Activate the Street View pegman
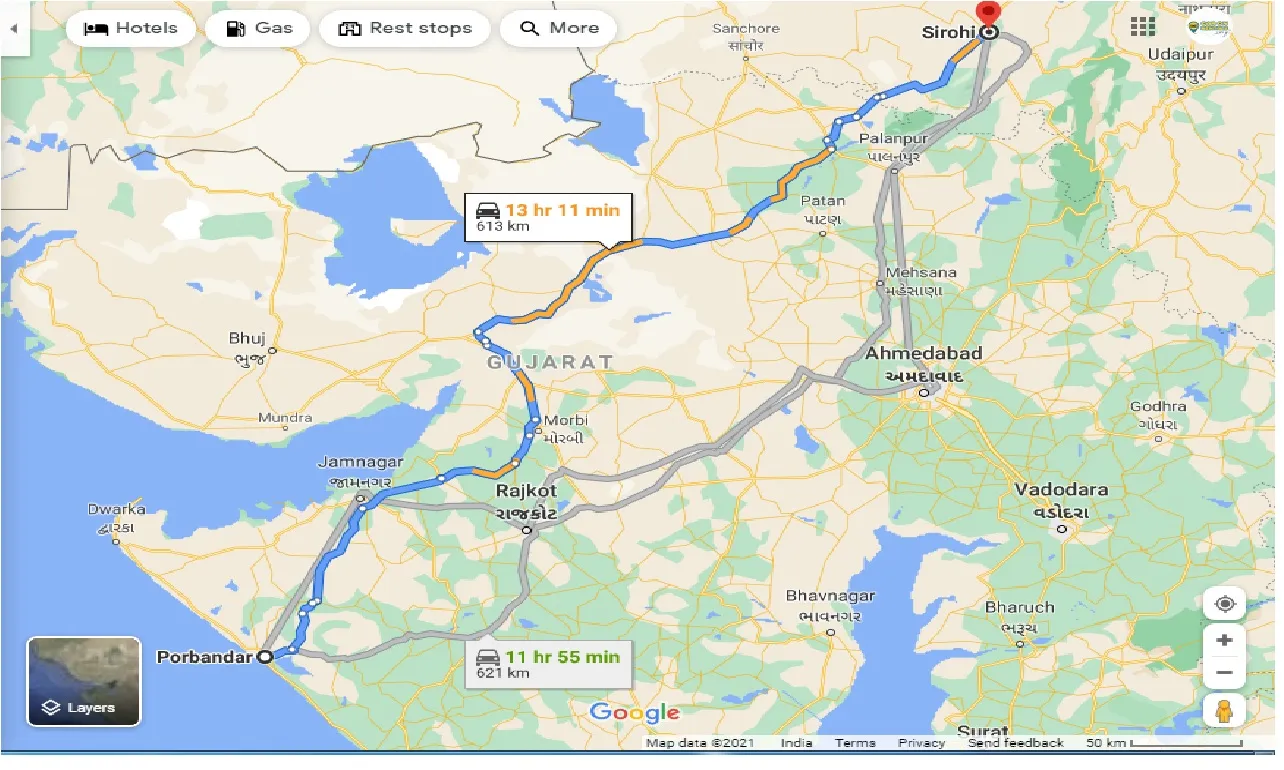Viewport: 1284px width, 770px height. (x=1225, y=711)
